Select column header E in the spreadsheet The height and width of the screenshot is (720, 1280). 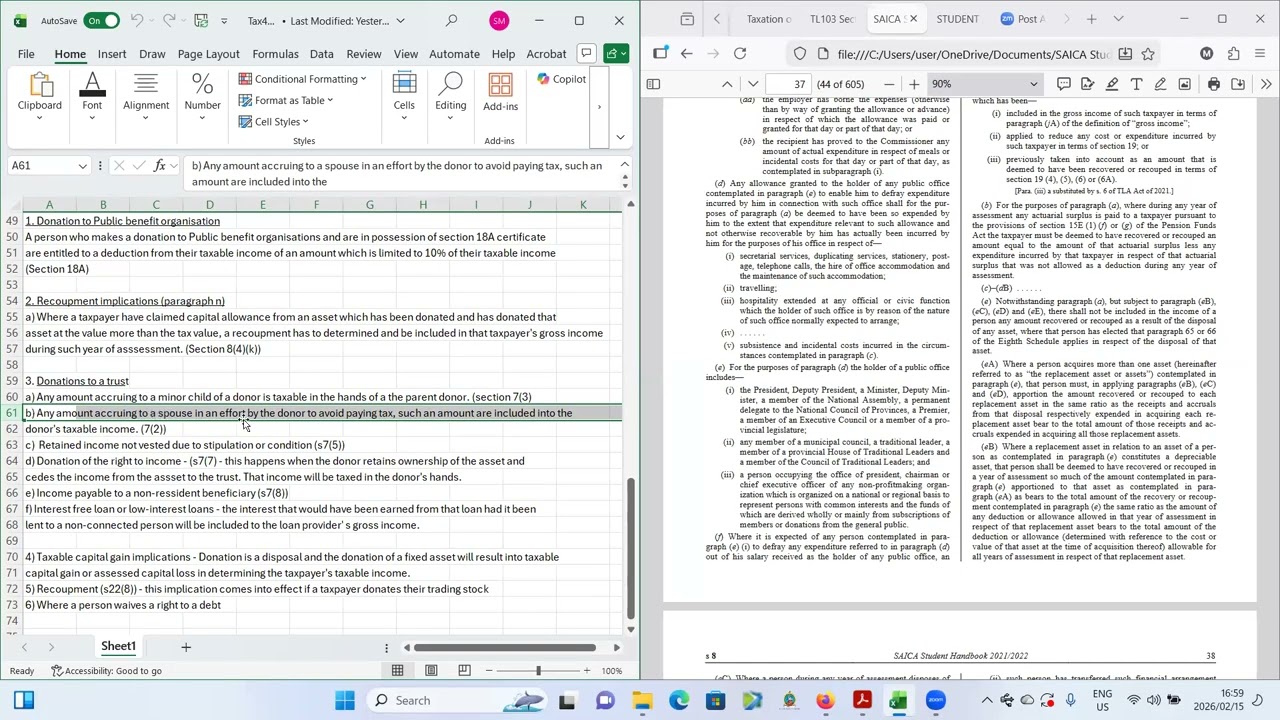(263, 205)
